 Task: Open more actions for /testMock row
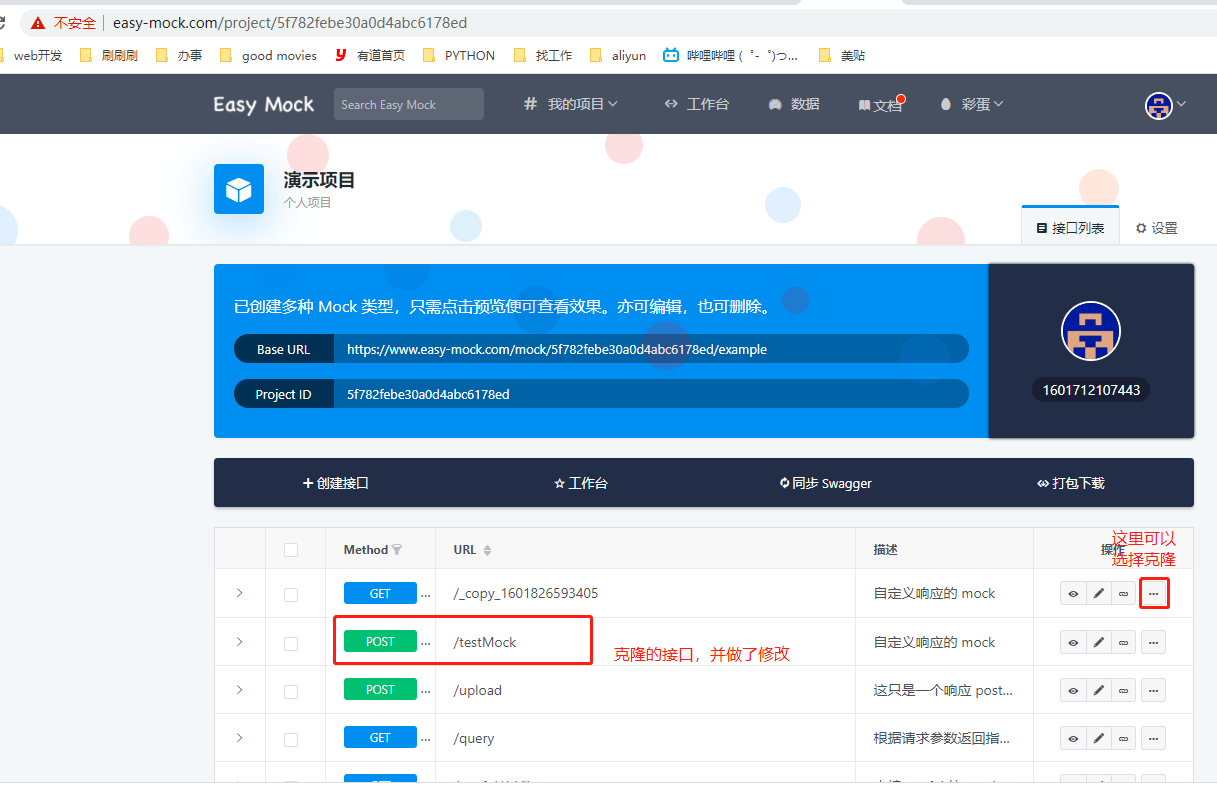click(1153, 641)
